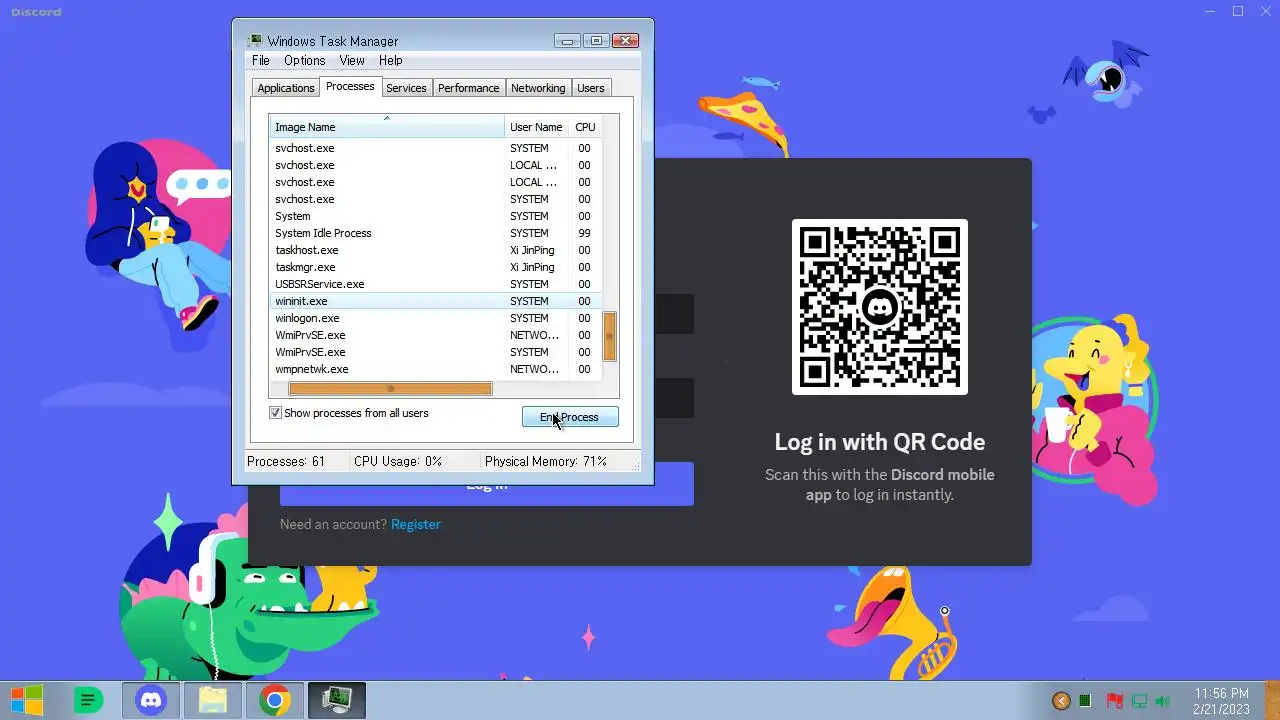Close the Windows Task Manager window
This screenshot has width=1280, height=720.
click(626, 41)
